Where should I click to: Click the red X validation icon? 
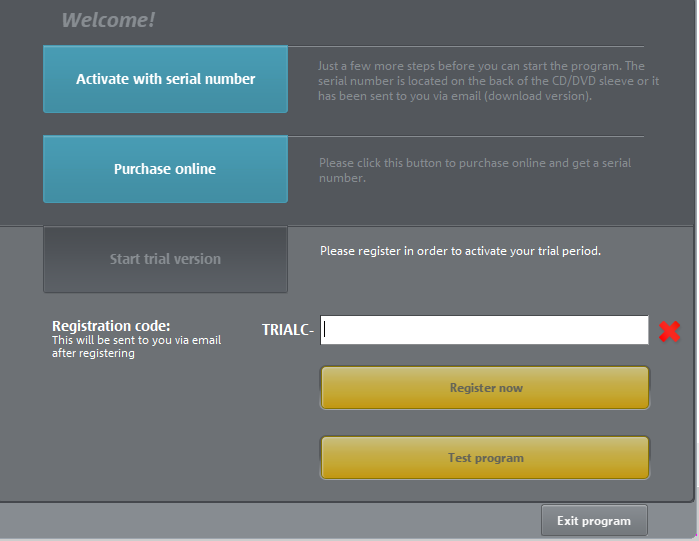669,331
